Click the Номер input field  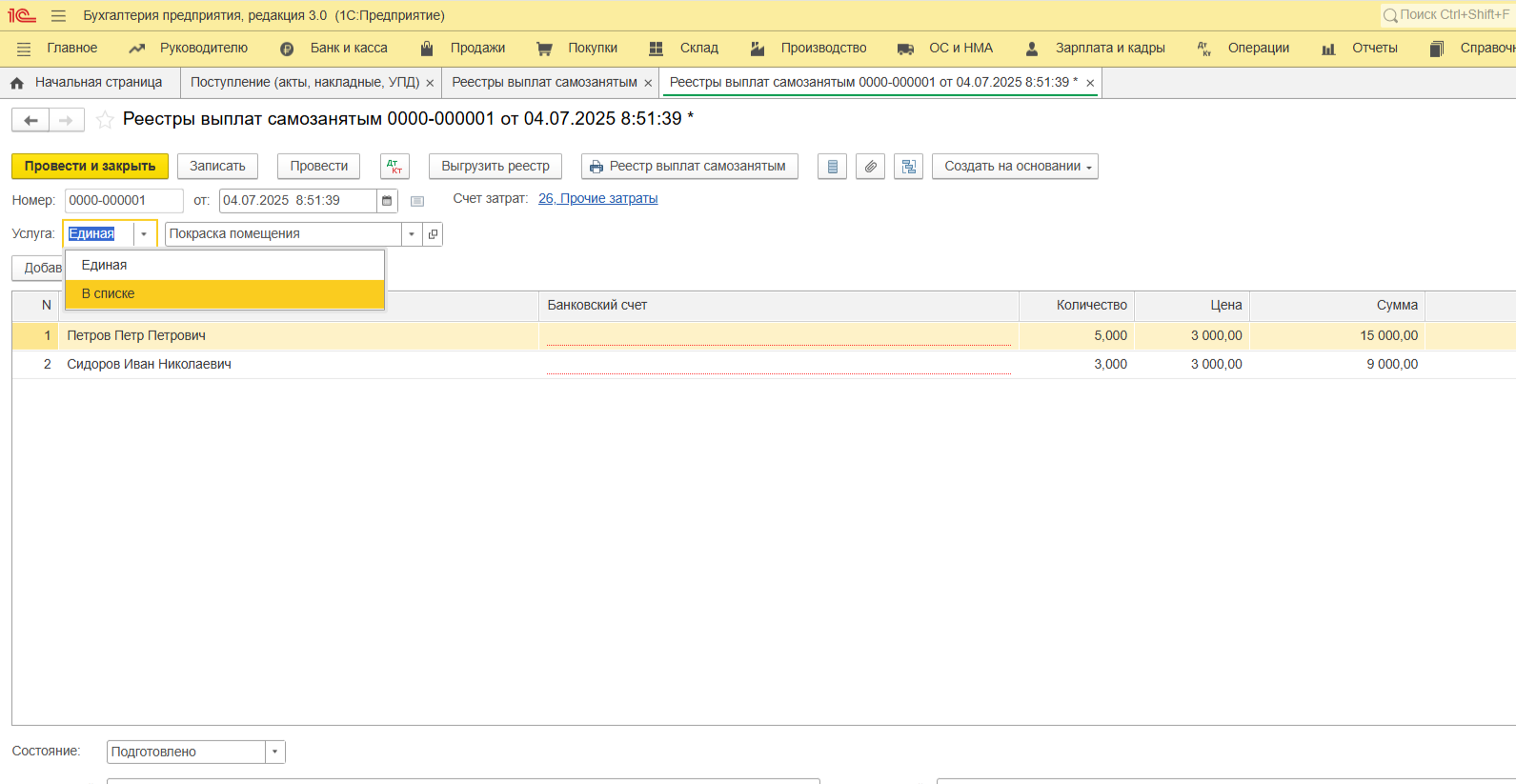(x=123, y=200)
